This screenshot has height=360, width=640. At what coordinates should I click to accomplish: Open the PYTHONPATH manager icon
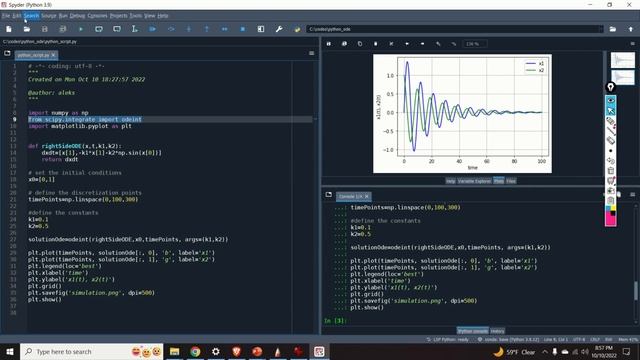[297, 29]
